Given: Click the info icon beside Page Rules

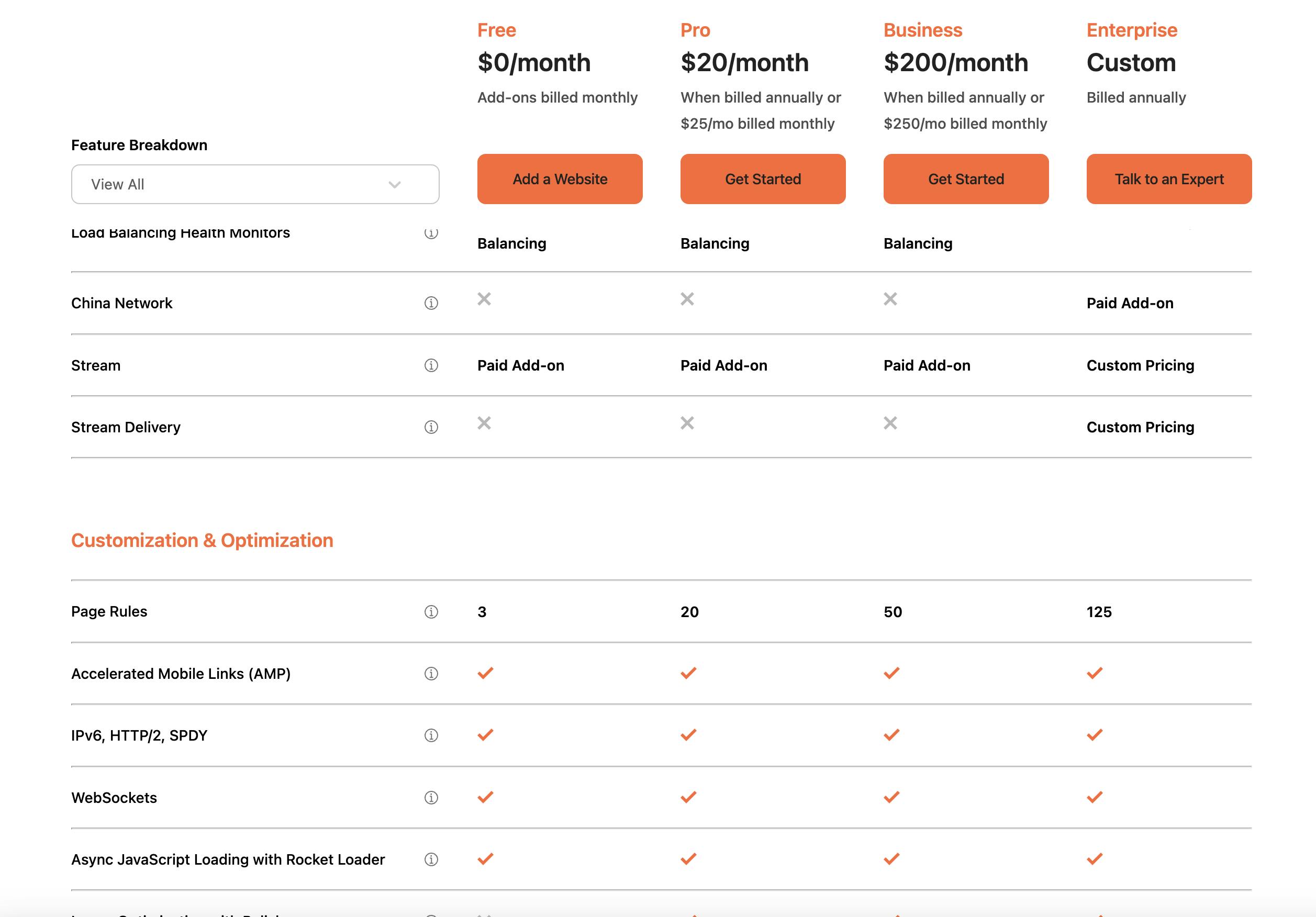Looking at the screenshot, I should (431, 612).
